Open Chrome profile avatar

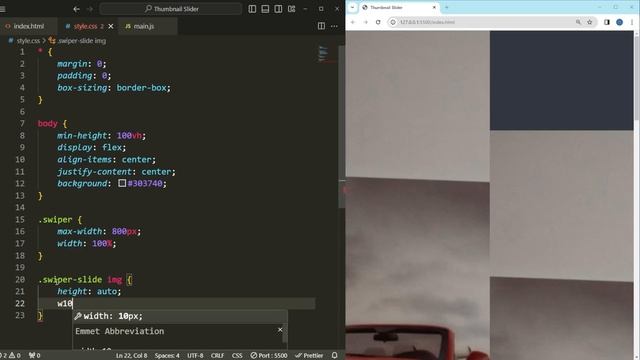[x=620, y=22]
